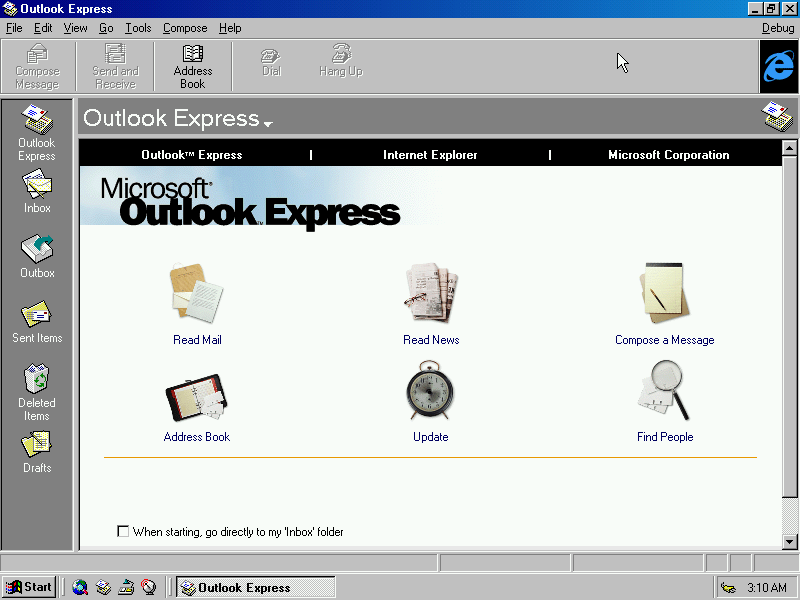Click the Address Book toolbar icon

pos(192,66)
